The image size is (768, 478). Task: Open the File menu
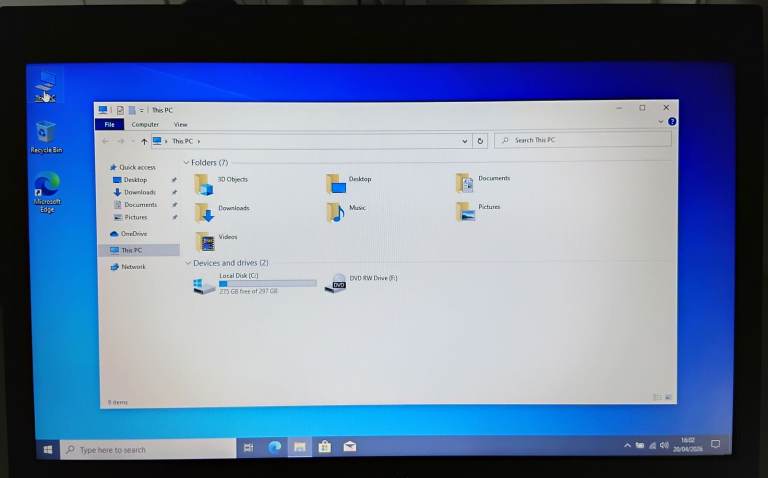[x=109, y=125]
